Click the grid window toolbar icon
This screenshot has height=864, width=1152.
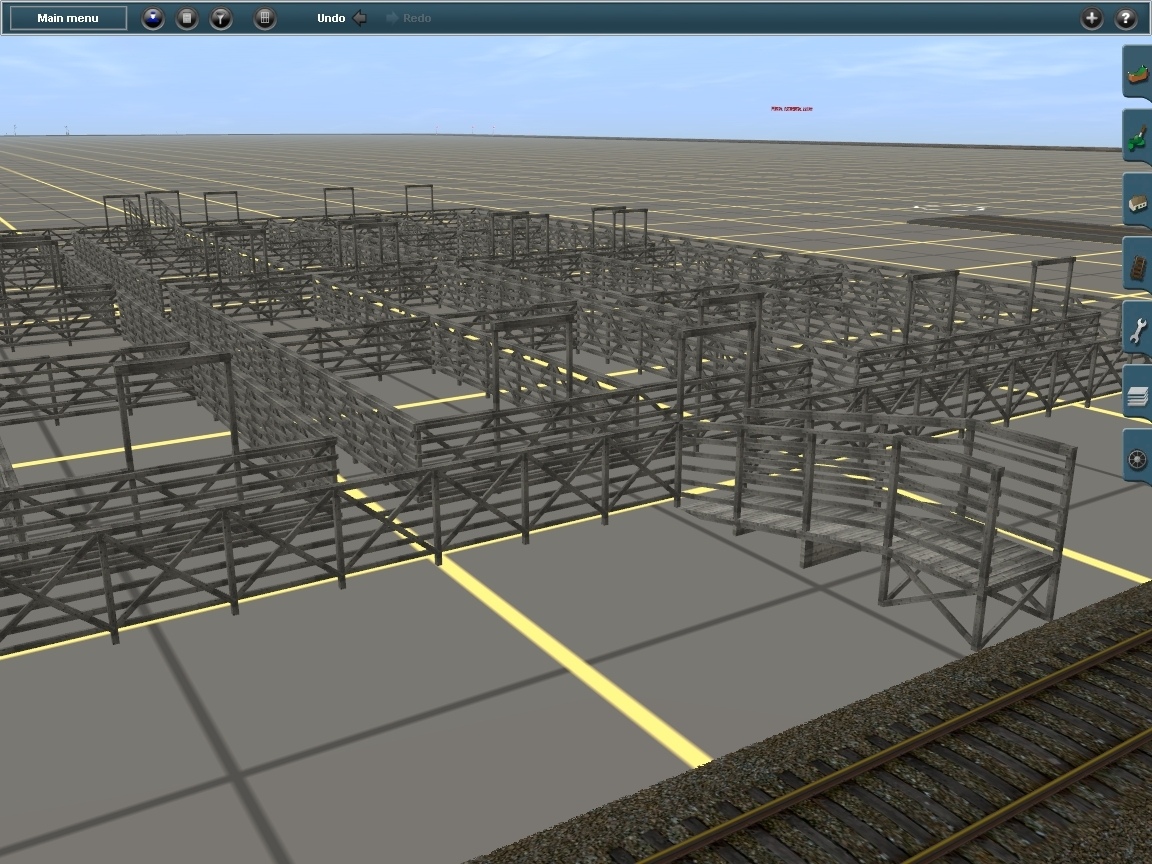[265, 18]
